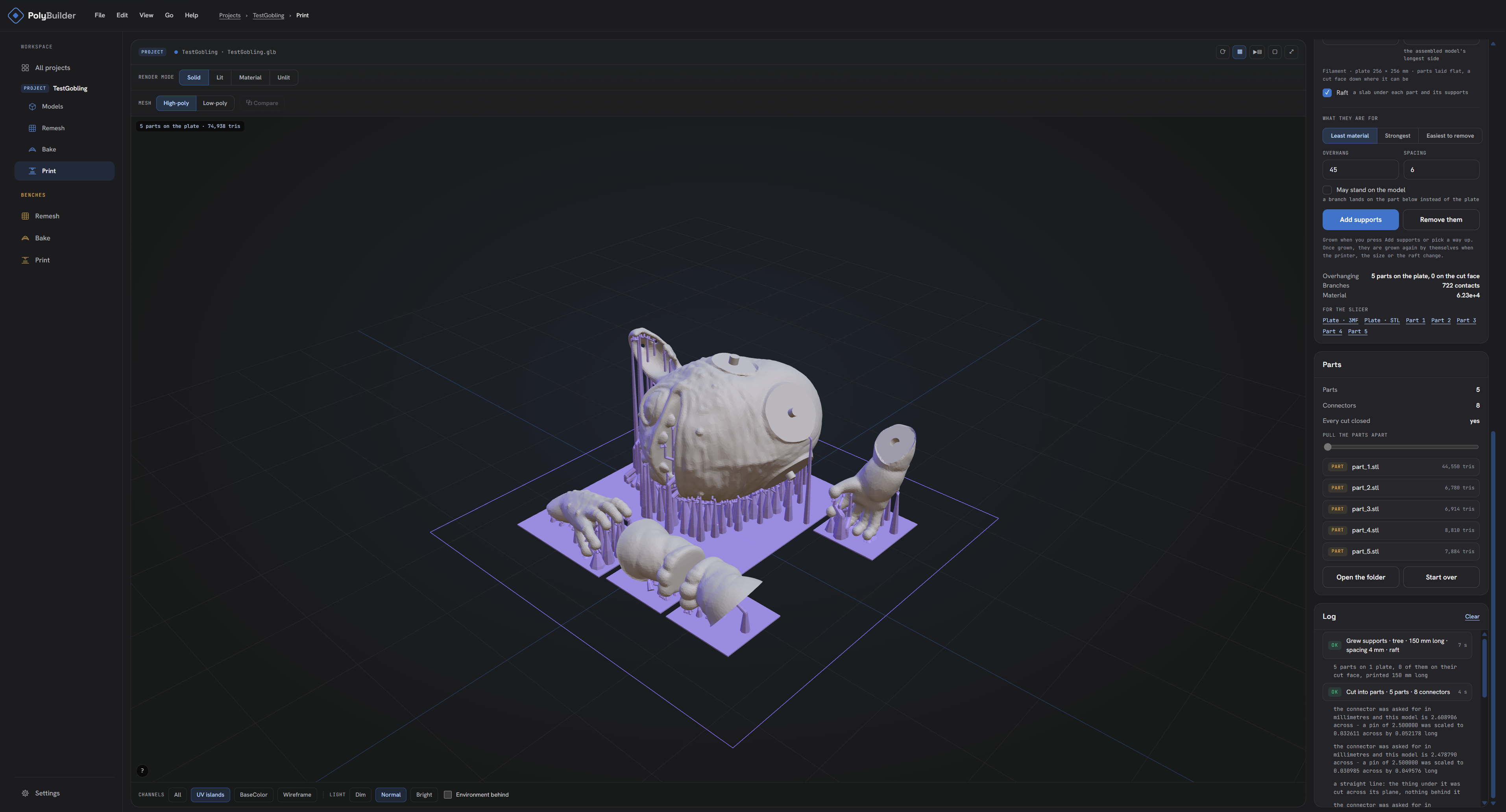Viewport: 1506px width, 812px height.
Task: Set light to Bright
Action: [x=424, y=794]
